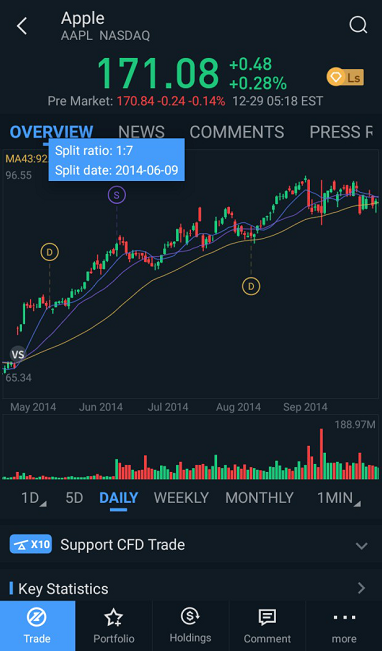Go back using the arrow icon
Screen dimensions: 382x651
[22, 26]
